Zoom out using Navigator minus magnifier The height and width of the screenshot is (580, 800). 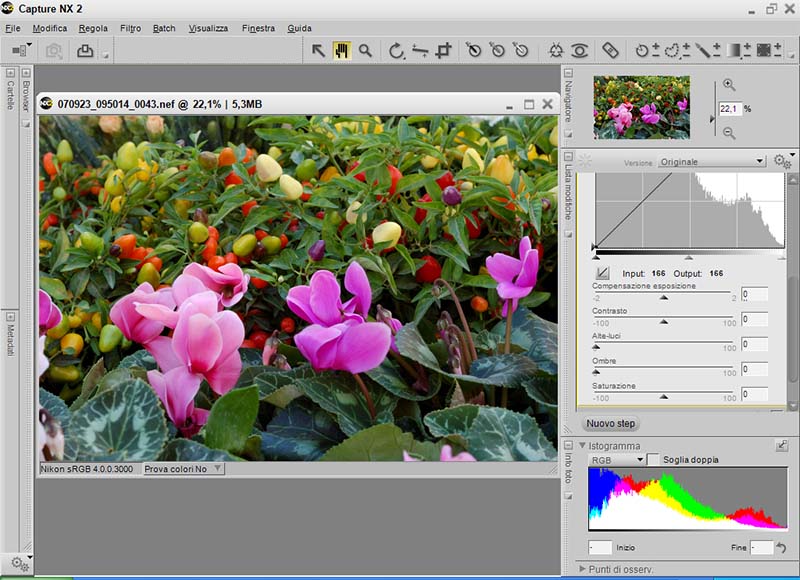729,133
